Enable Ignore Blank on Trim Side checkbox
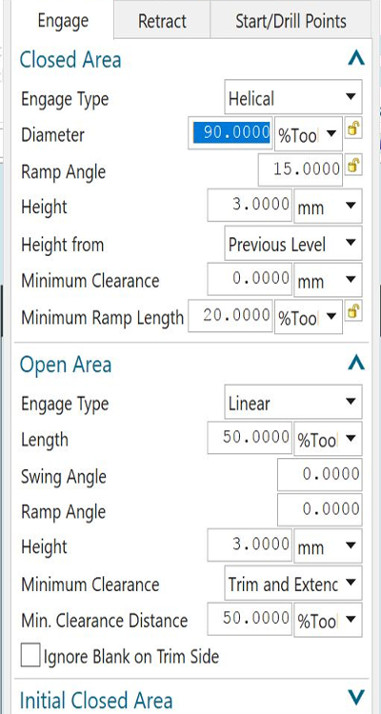Screen dimensions: 381x714 point(30,656)
